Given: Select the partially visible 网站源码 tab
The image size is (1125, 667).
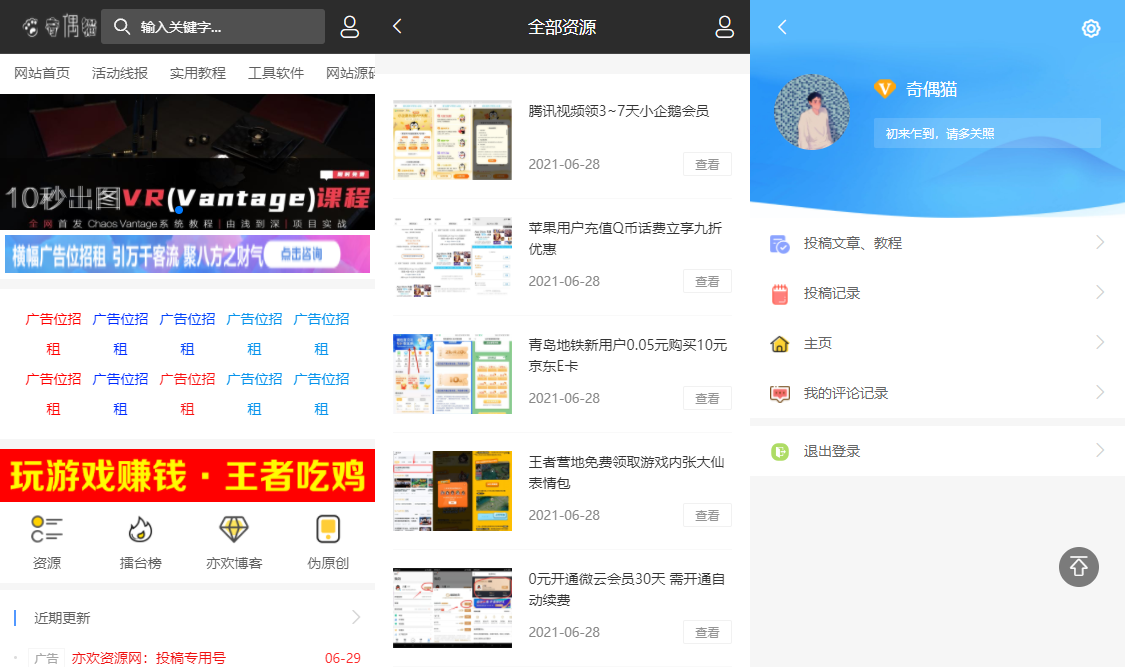Looking at the screenshot, I should point(350,73).
